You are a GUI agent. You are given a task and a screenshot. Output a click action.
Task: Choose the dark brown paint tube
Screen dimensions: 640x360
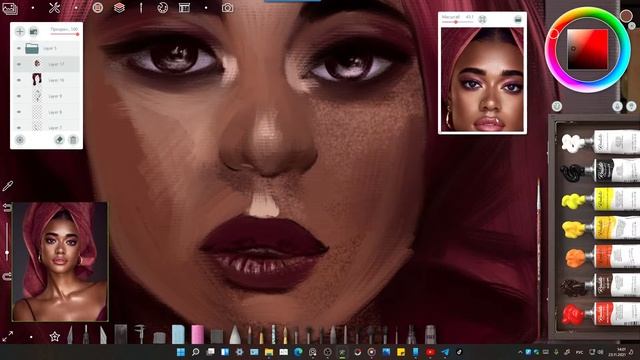[601, 286]
